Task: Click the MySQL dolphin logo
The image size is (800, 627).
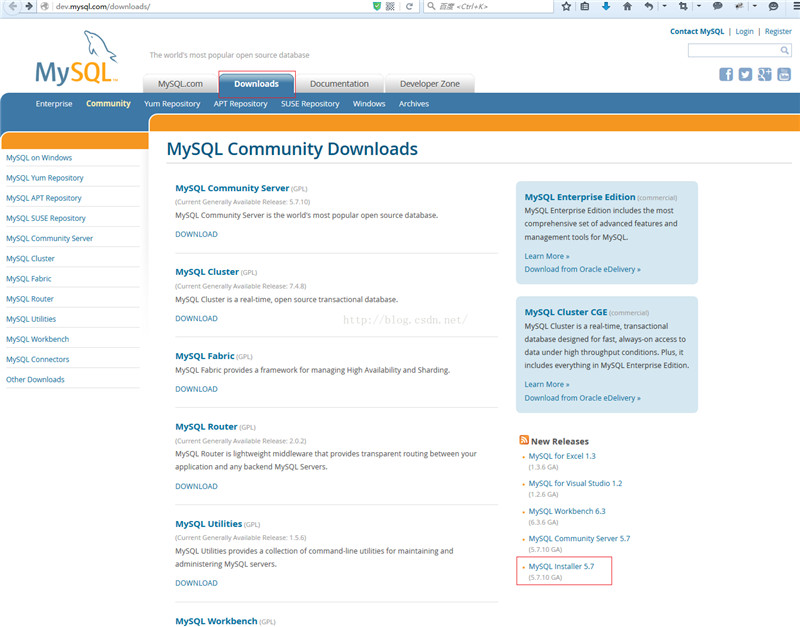Action: tap(77, 58)
